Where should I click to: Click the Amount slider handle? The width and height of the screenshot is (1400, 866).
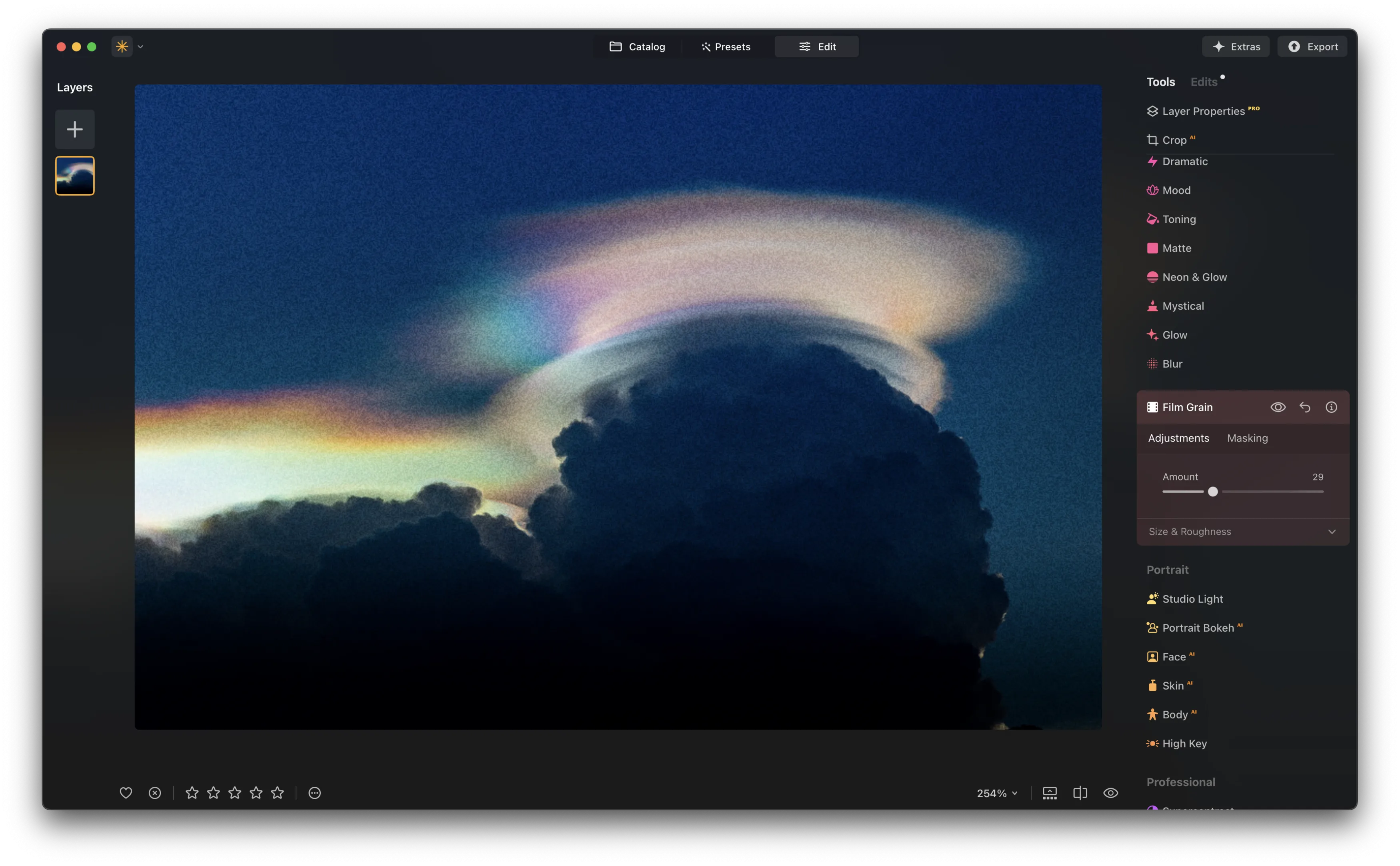(x=1213, y=492)
